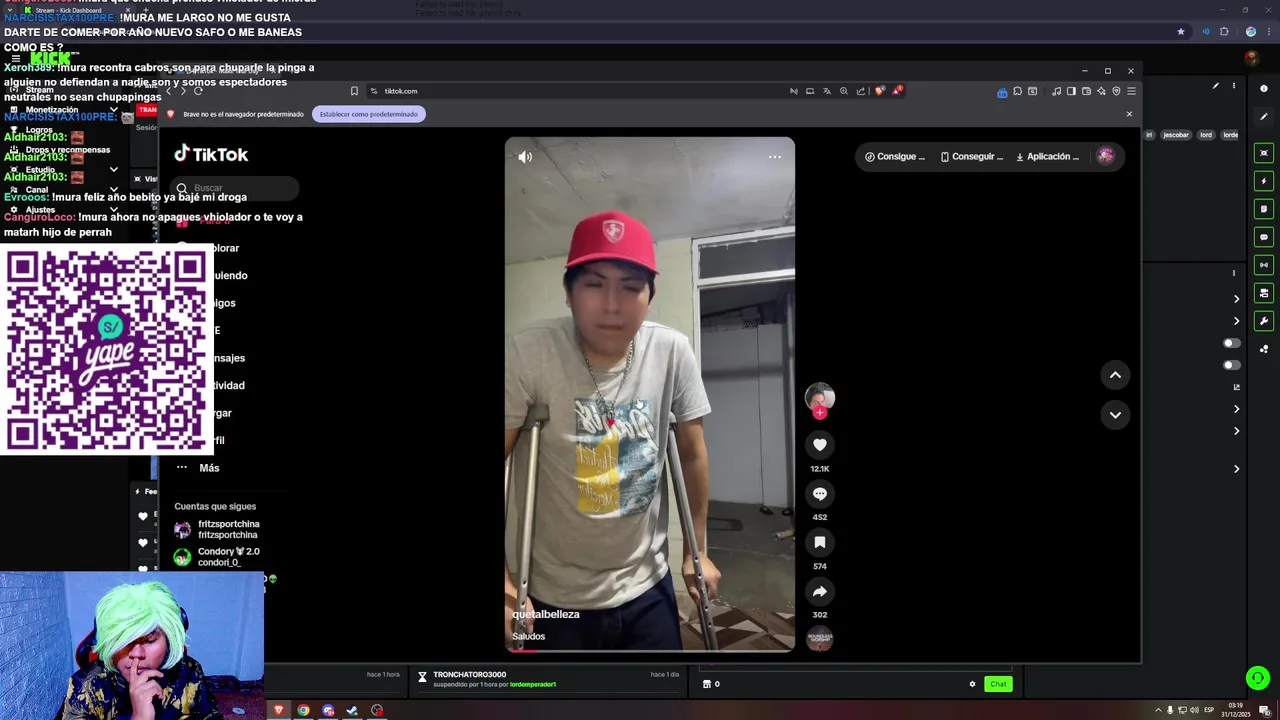The image size is (1280, 720).
Task: Open Chrome in the Windows taskbar
Action: tap(303, 710)
